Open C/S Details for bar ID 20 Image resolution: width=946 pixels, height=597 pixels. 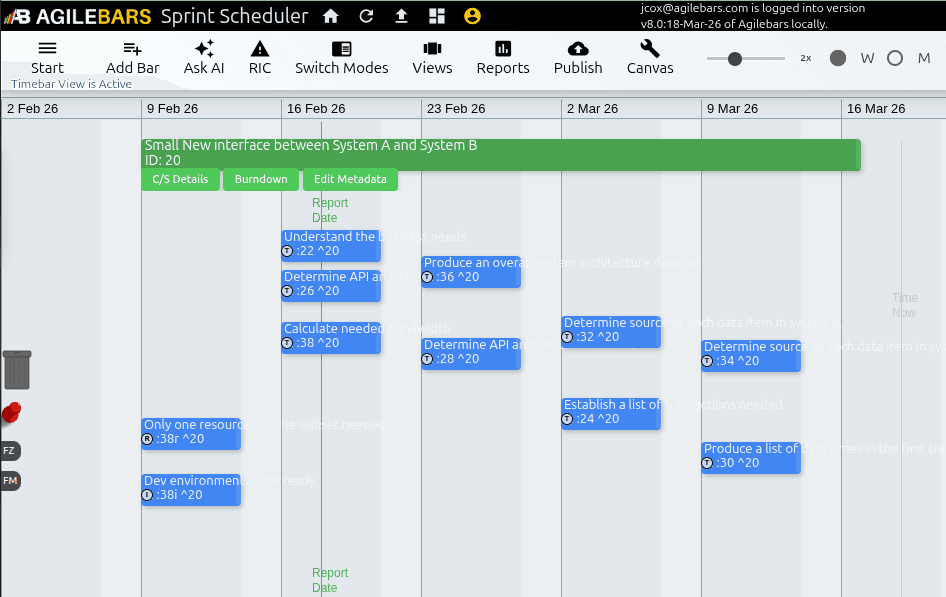click(180, 180)
